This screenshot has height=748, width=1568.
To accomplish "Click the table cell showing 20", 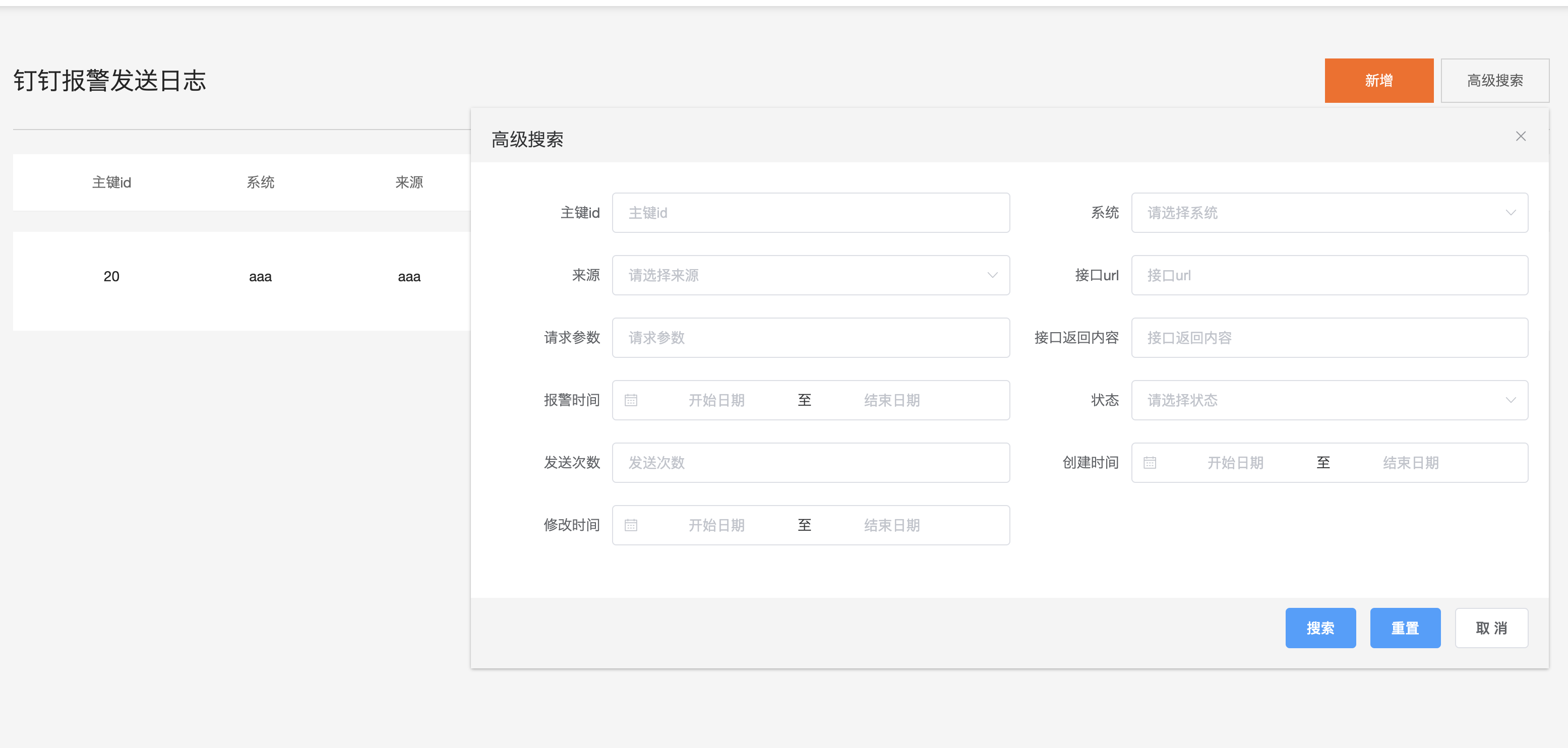I will (111, 277).
